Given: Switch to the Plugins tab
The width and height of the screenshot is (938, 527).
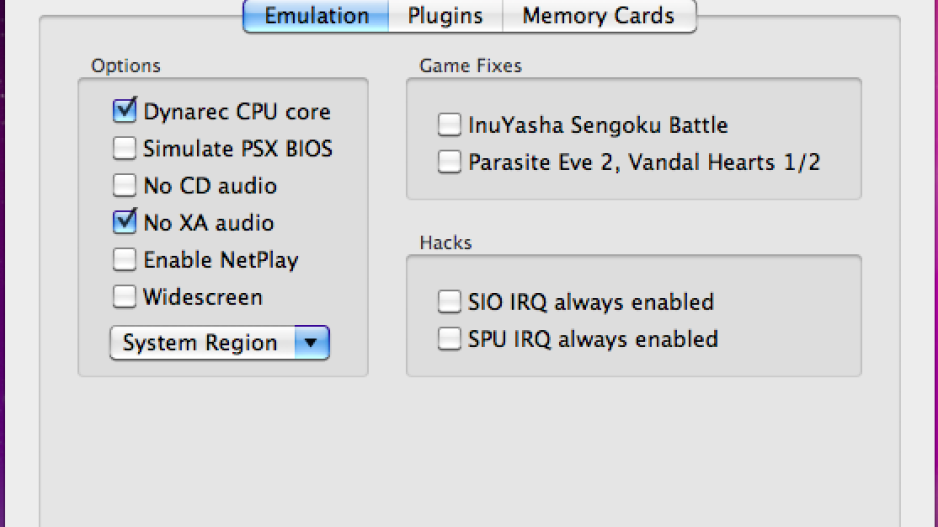Looking at the screenshot, I should click(445, 16).
